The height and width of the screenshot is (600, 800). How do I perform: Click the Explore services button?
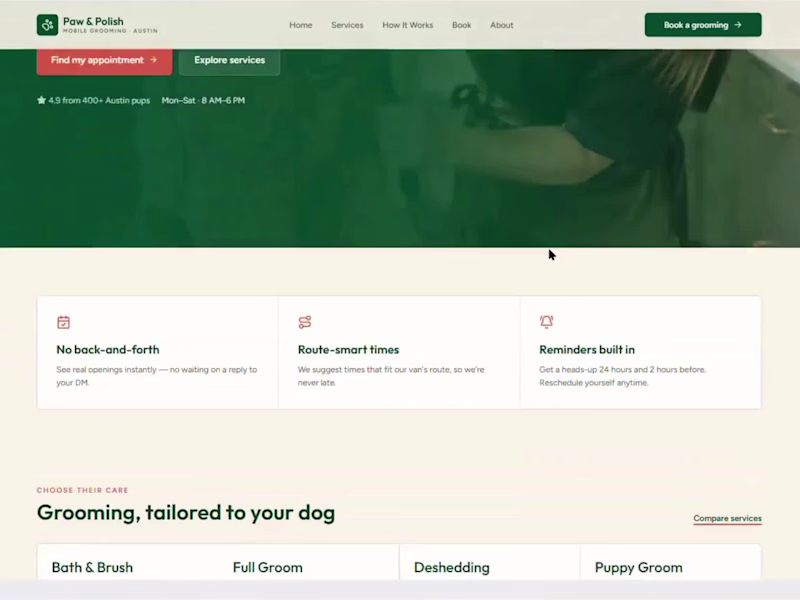(229, 61)
